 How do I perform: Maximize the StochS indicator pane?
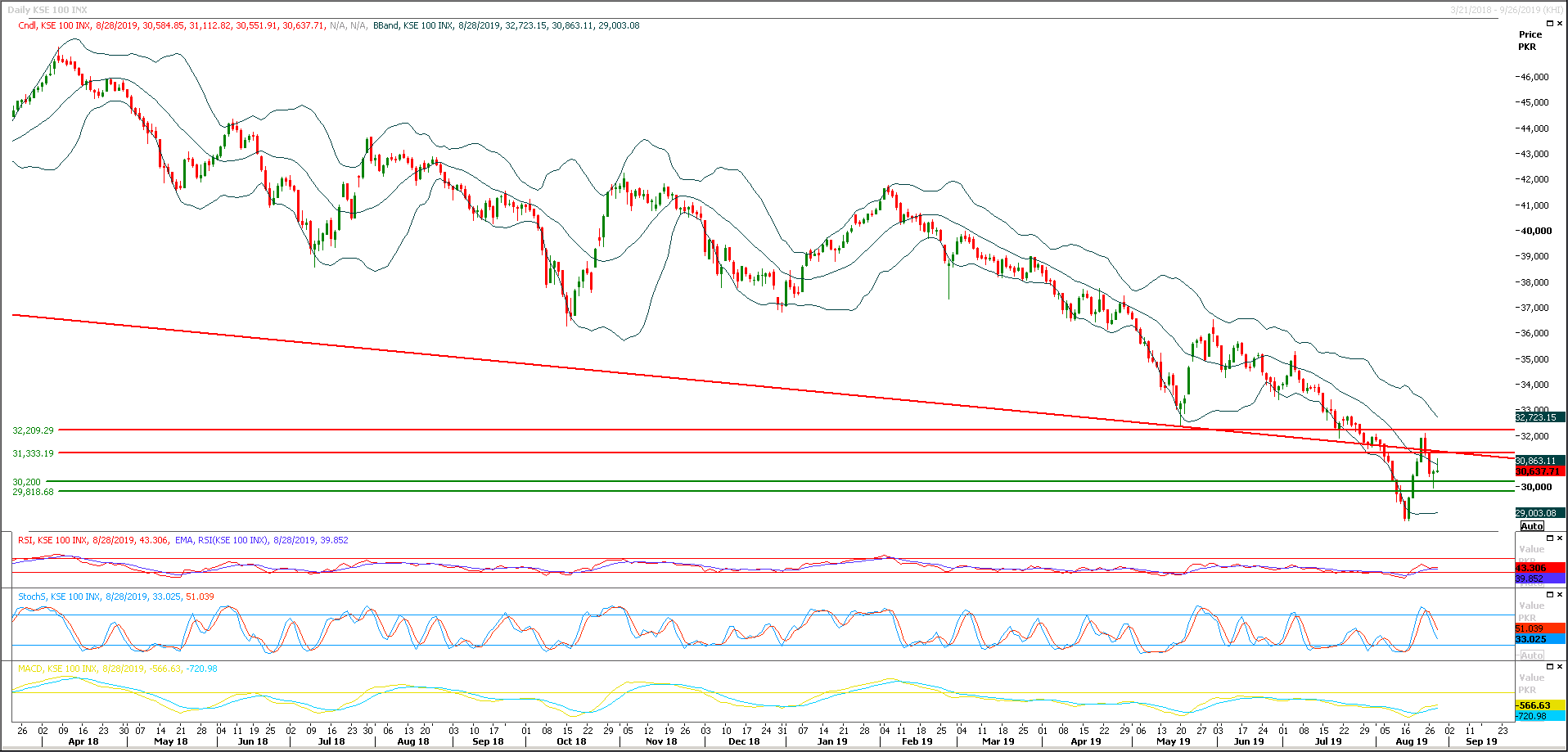point(1550,594)
